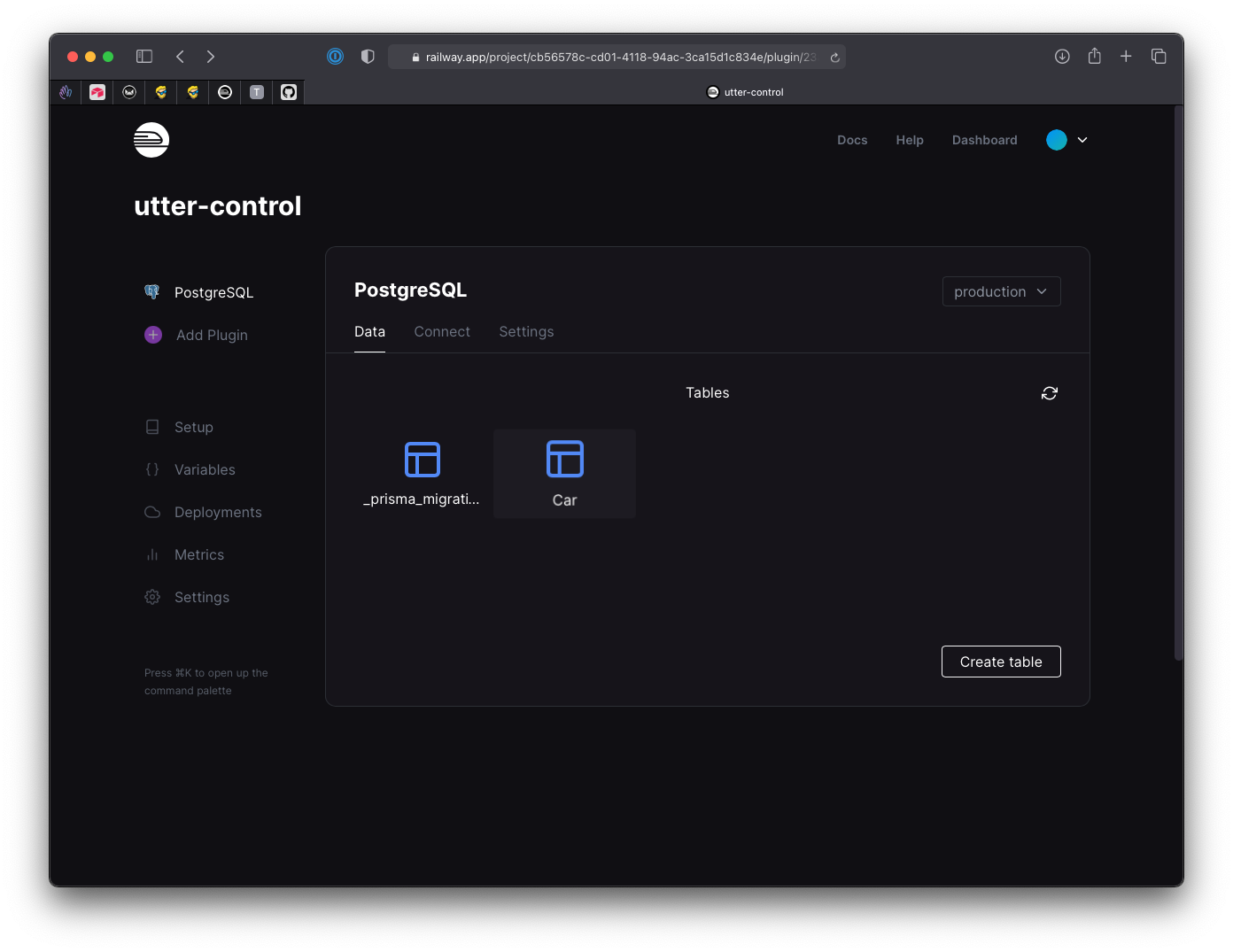
Task: Open the GitHub pinned tab
Action: point(289,92)
